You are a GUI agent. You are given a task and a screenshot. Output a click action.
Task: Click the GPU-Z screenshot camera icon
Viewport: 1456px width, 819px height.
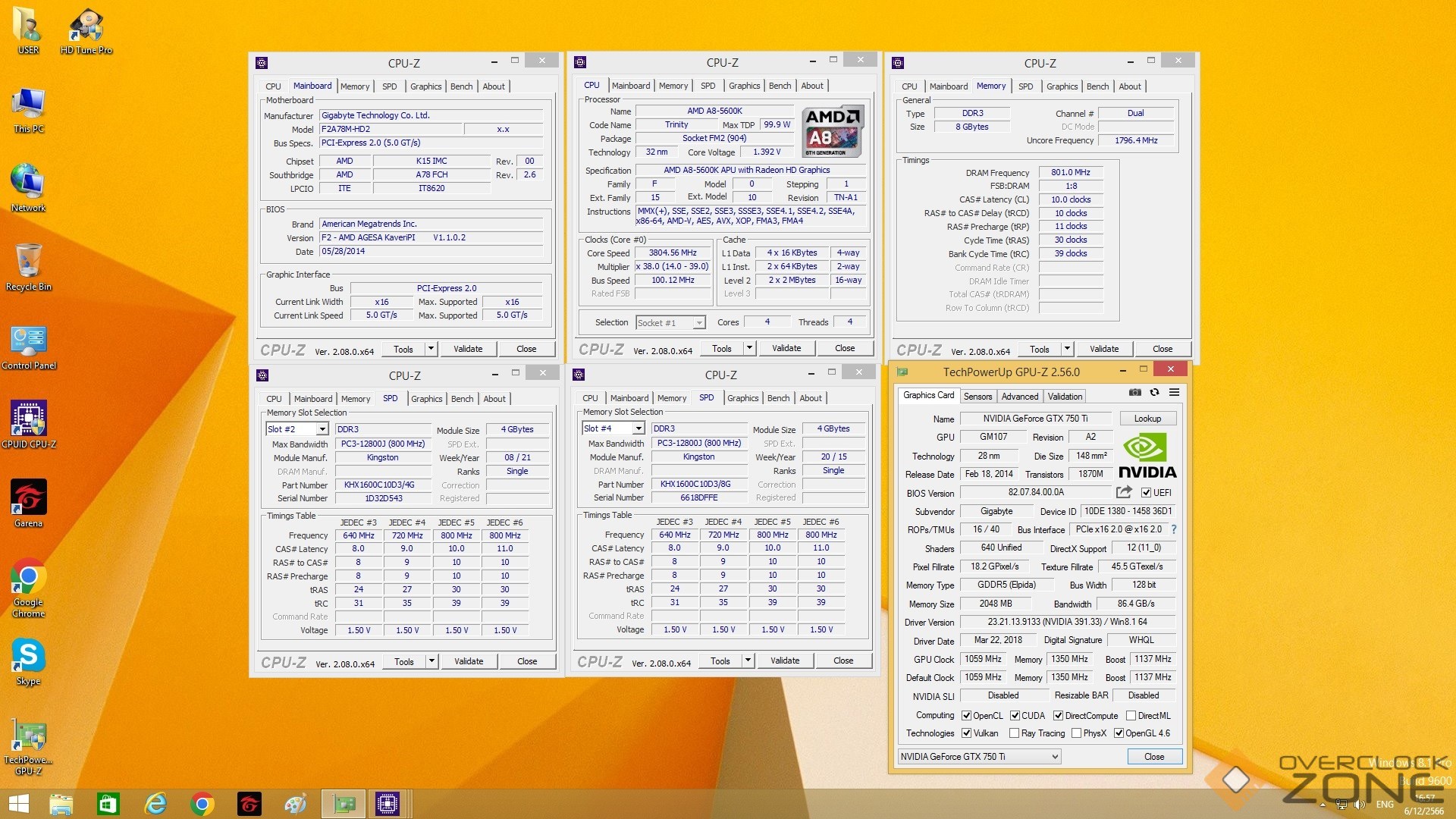[x=1134, y=392]
